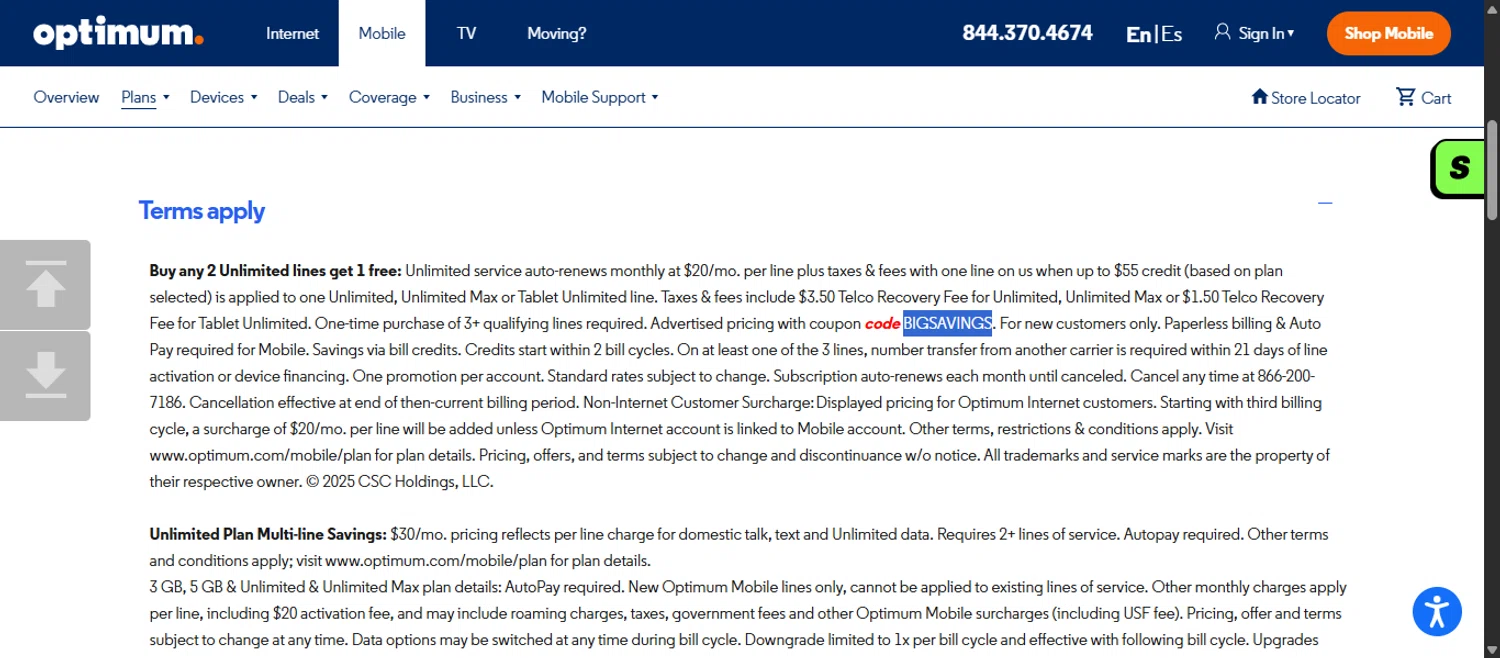Switch language to Es
1500x658 pixels.
tap(1171, 34)
